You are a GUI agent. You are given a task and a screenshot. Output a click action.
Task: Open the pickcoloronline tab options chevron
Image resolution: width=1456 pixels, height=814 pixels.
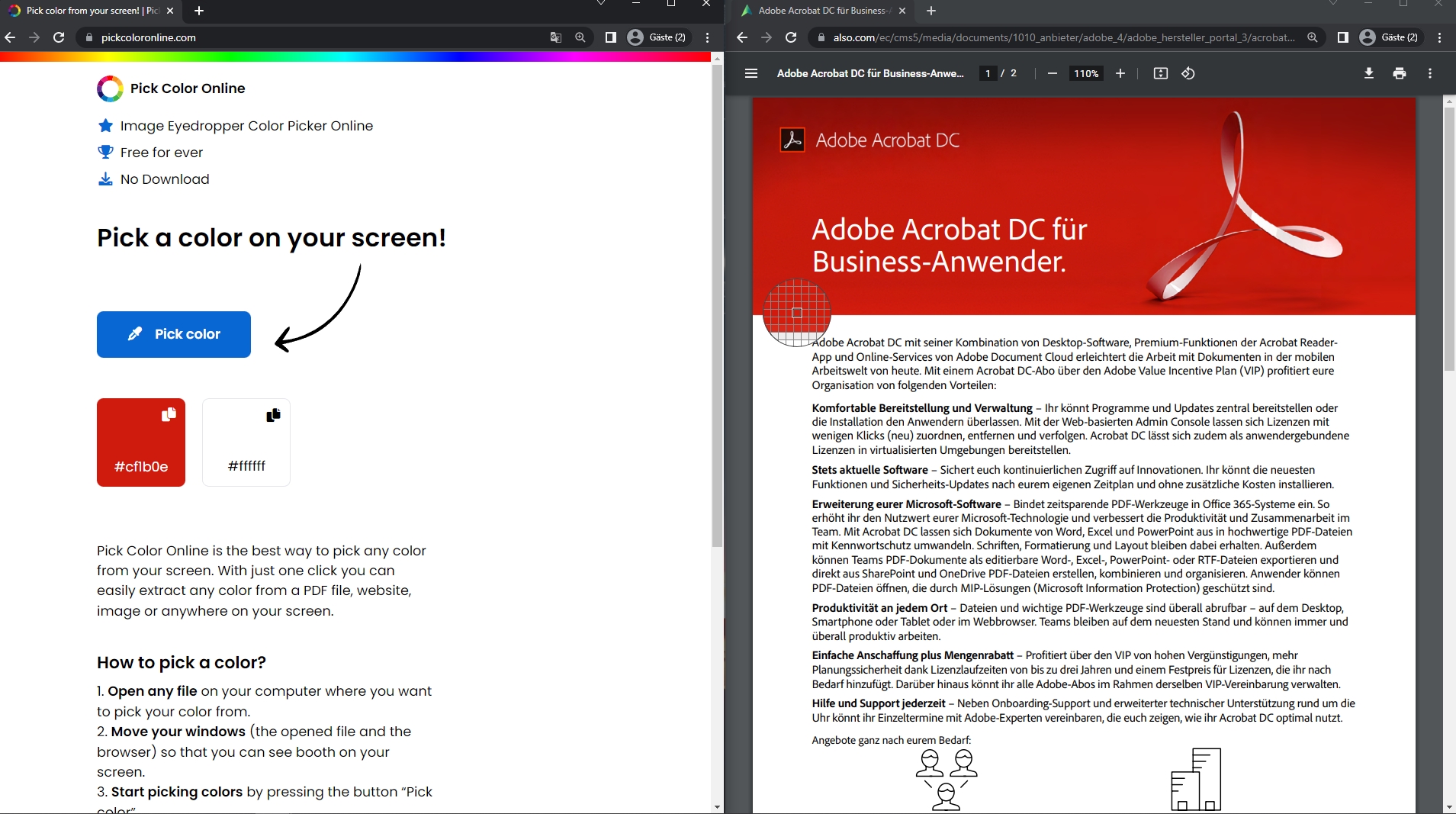click(601, 4)
